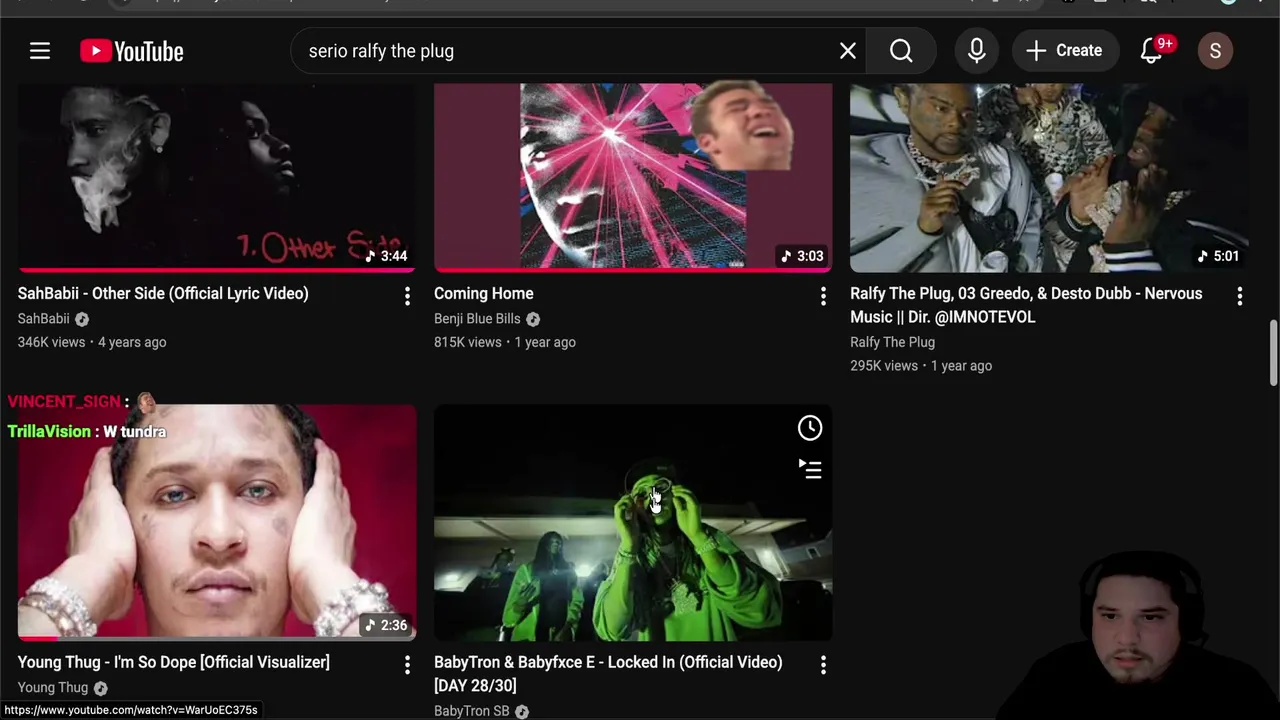Add BabyTron video to Watch Later

click(809, 428)
